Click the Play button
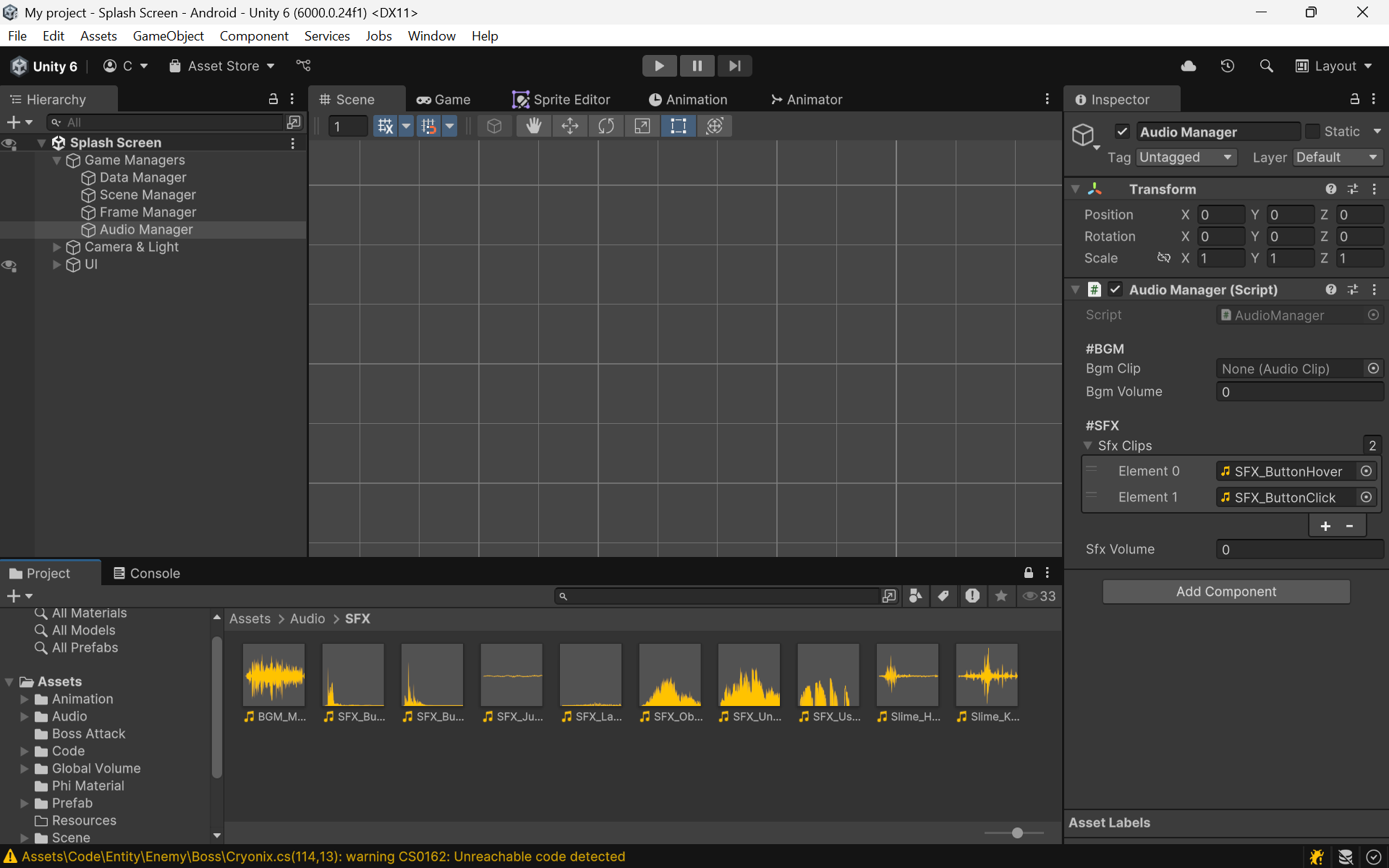The height and width of the screenshot is (868, 1389). 659,66
